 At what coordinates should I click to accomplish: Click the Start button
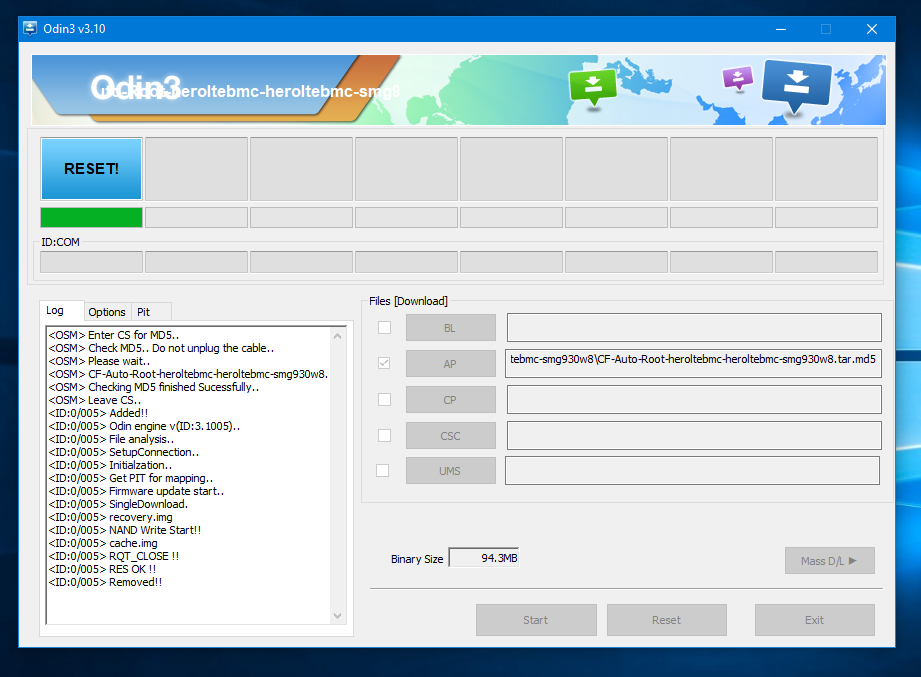(536, 620)
